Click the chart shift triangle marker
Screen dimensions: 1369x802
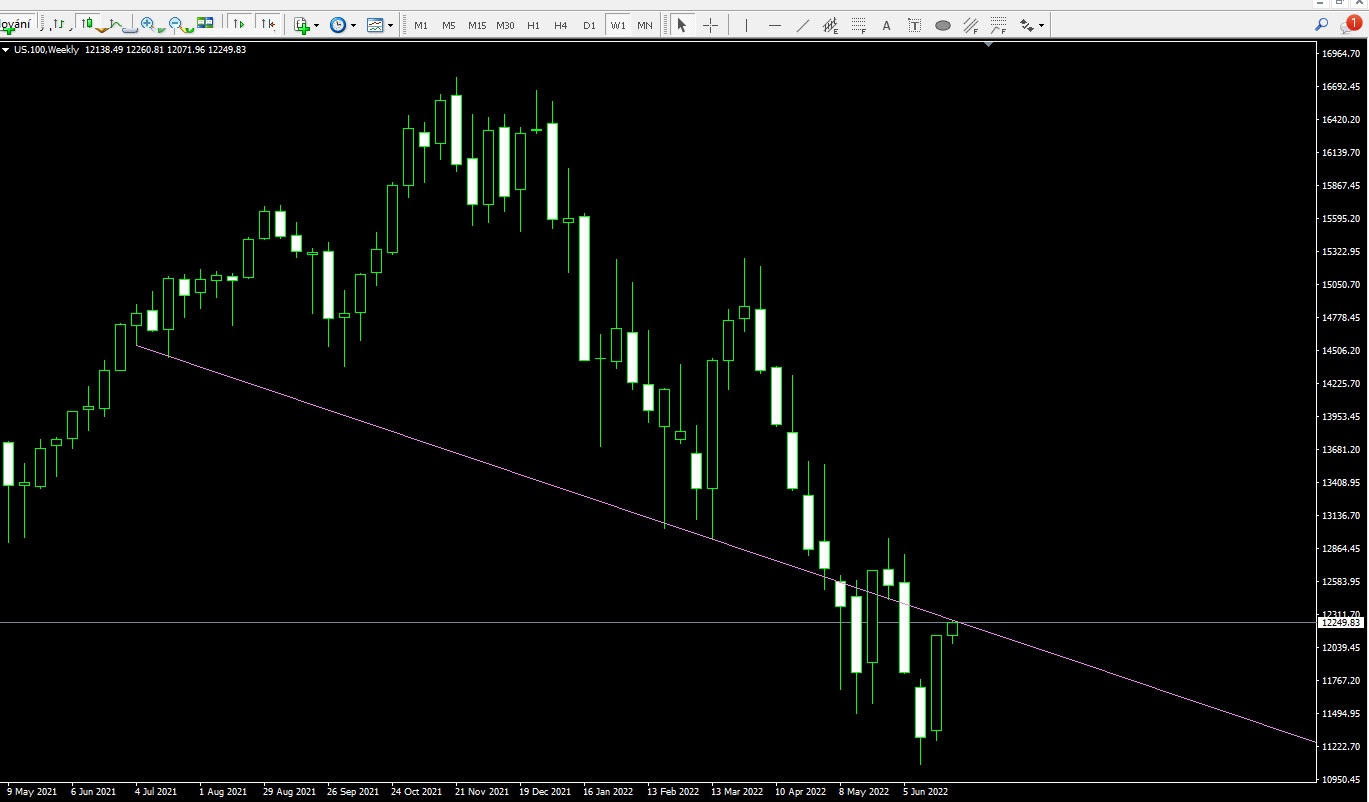[988, 43]
